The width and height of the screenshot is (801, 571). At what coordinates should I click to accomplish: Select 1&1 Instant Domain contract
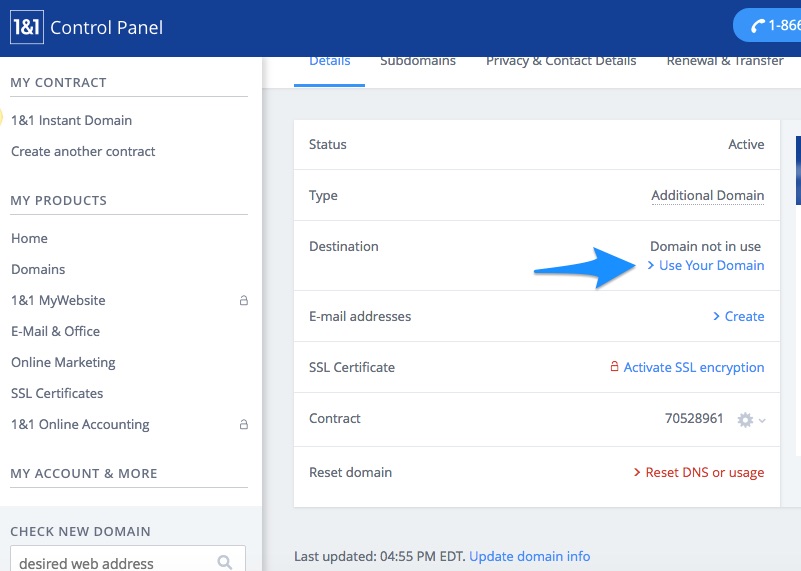(72, 121)
